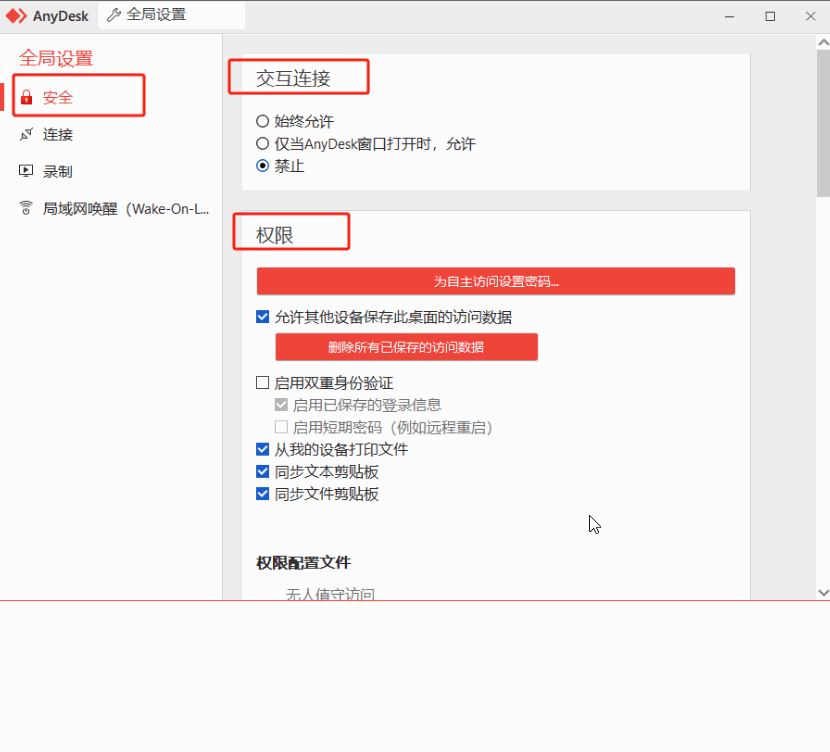Open 录制 settings via its play icon

28,170
